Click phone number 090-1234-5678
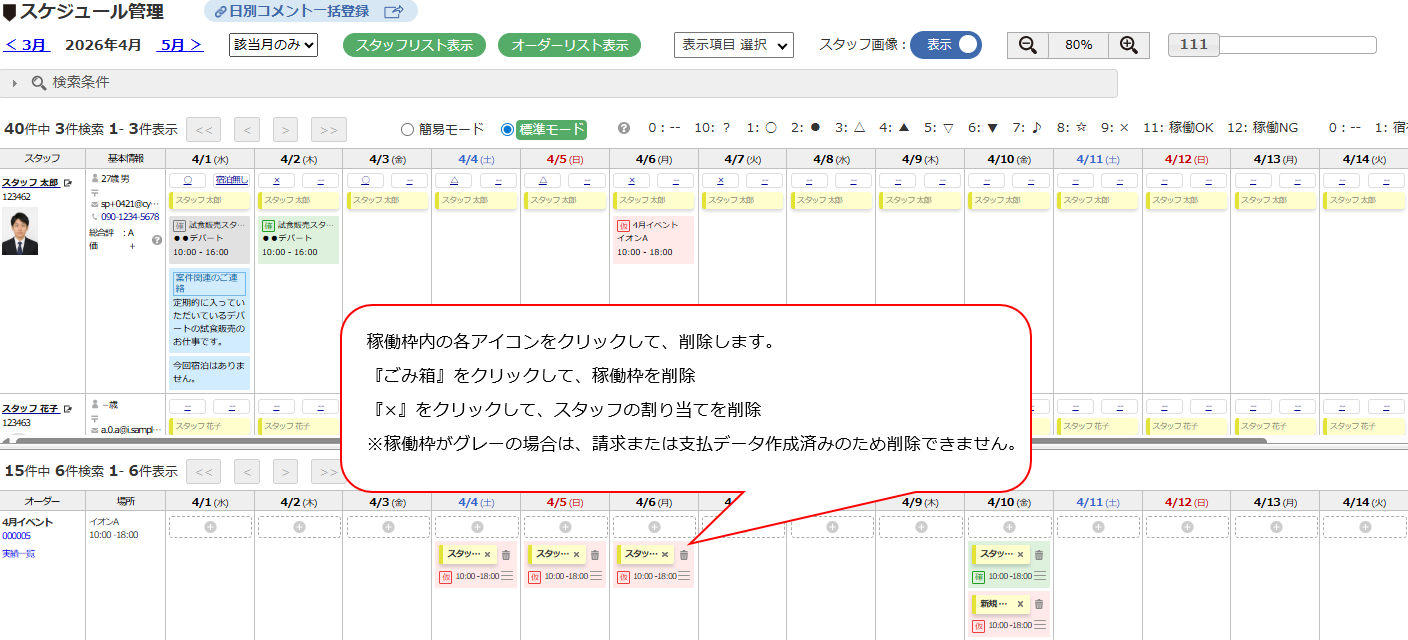The image size is (1408, 640). 129,217
